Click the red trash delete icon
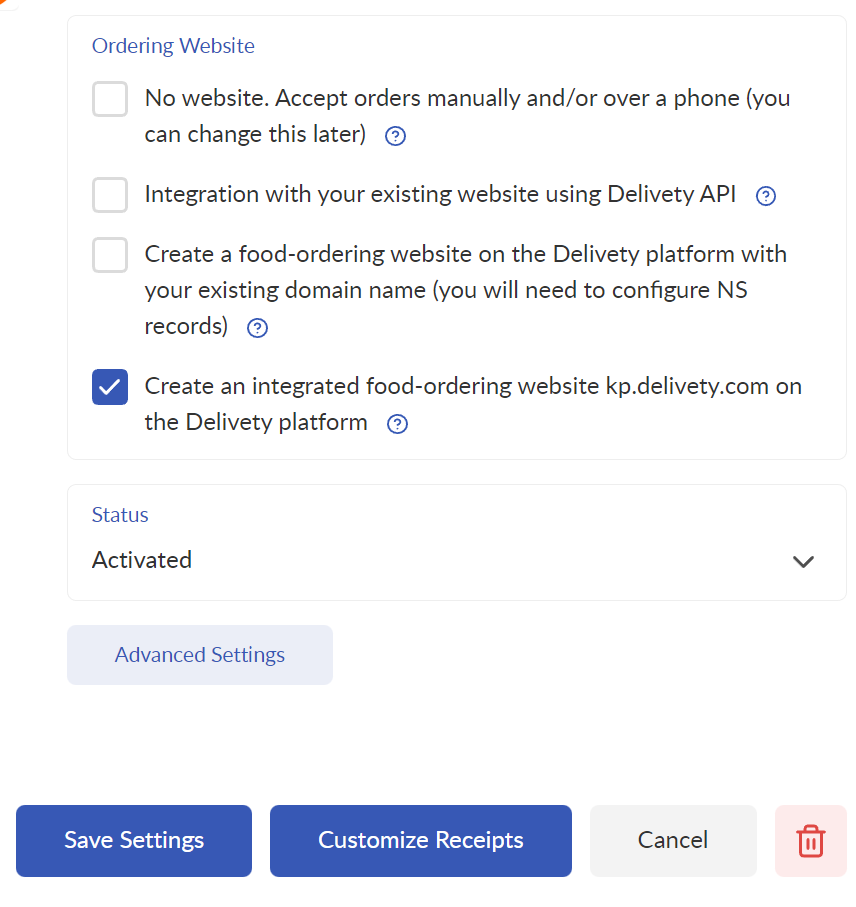This screenshot has width=856, height=907. tap(810, 840)
